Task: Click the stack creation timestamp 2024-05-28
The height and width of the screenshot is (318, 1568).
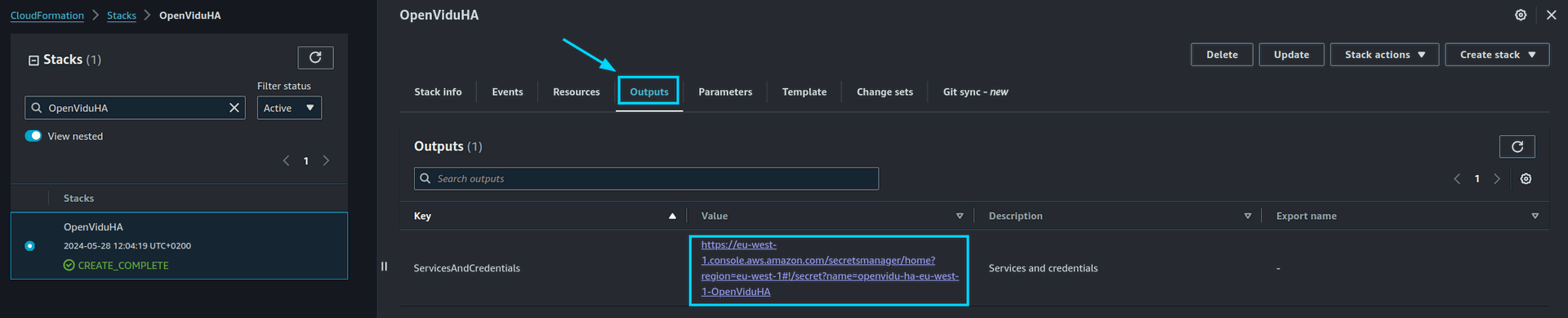Action: [127, 246]
